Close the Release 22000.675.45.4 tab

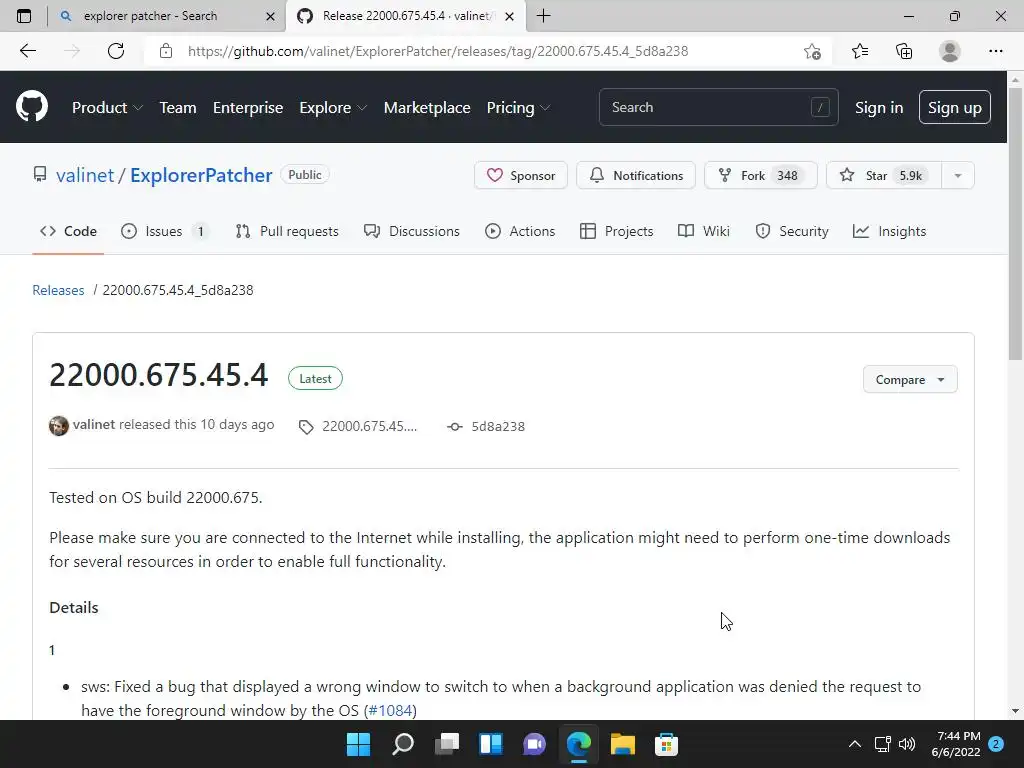click(510, 16)
